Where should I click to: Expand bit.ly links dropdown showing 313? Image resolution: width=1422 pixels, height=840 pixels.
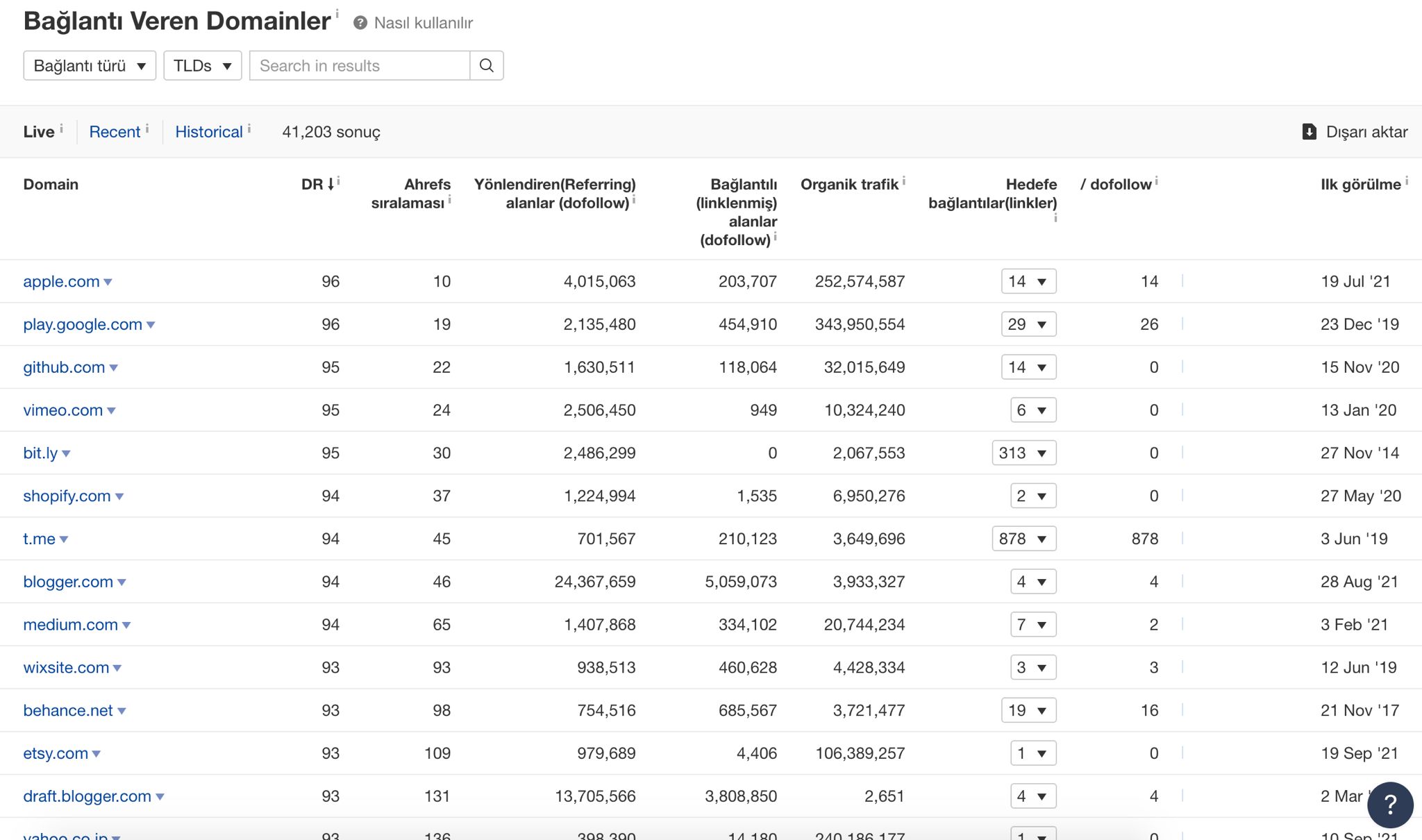[x=1024, y=453]
